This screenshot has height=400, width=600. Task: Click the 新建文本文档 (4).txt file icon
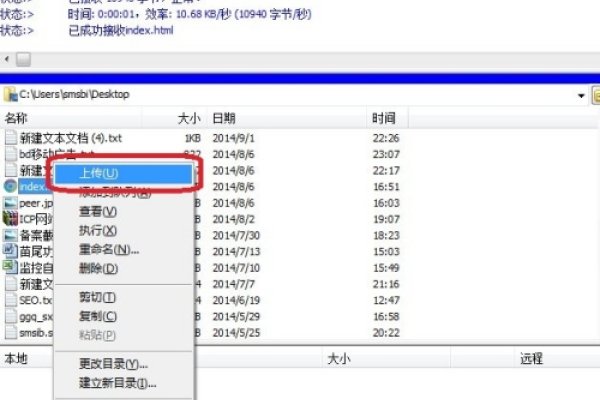[x=11, y=137]
